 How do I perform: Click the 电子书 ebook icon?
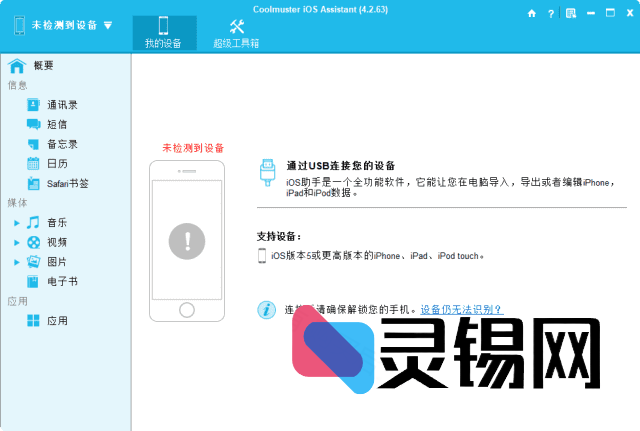pyautogui.click(x=33, y=281)
